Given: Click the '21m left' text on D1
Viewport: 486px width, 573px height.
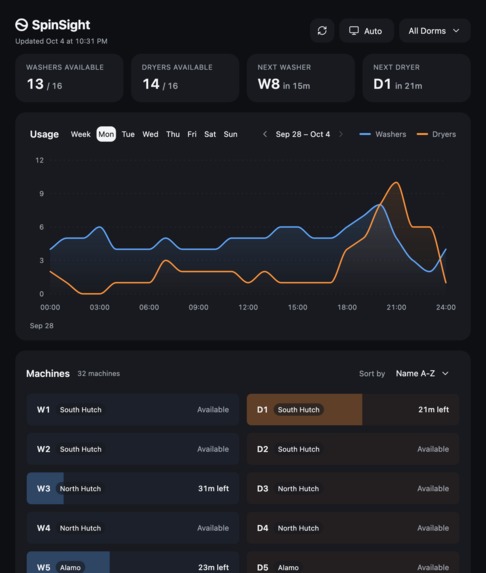Looking at the screenshot, I should (x=433, y=410).
